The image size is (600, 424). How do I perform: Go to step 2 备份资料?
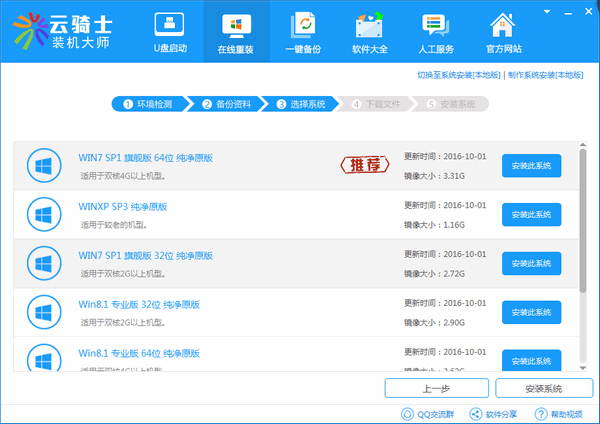[x=227, y=104]
